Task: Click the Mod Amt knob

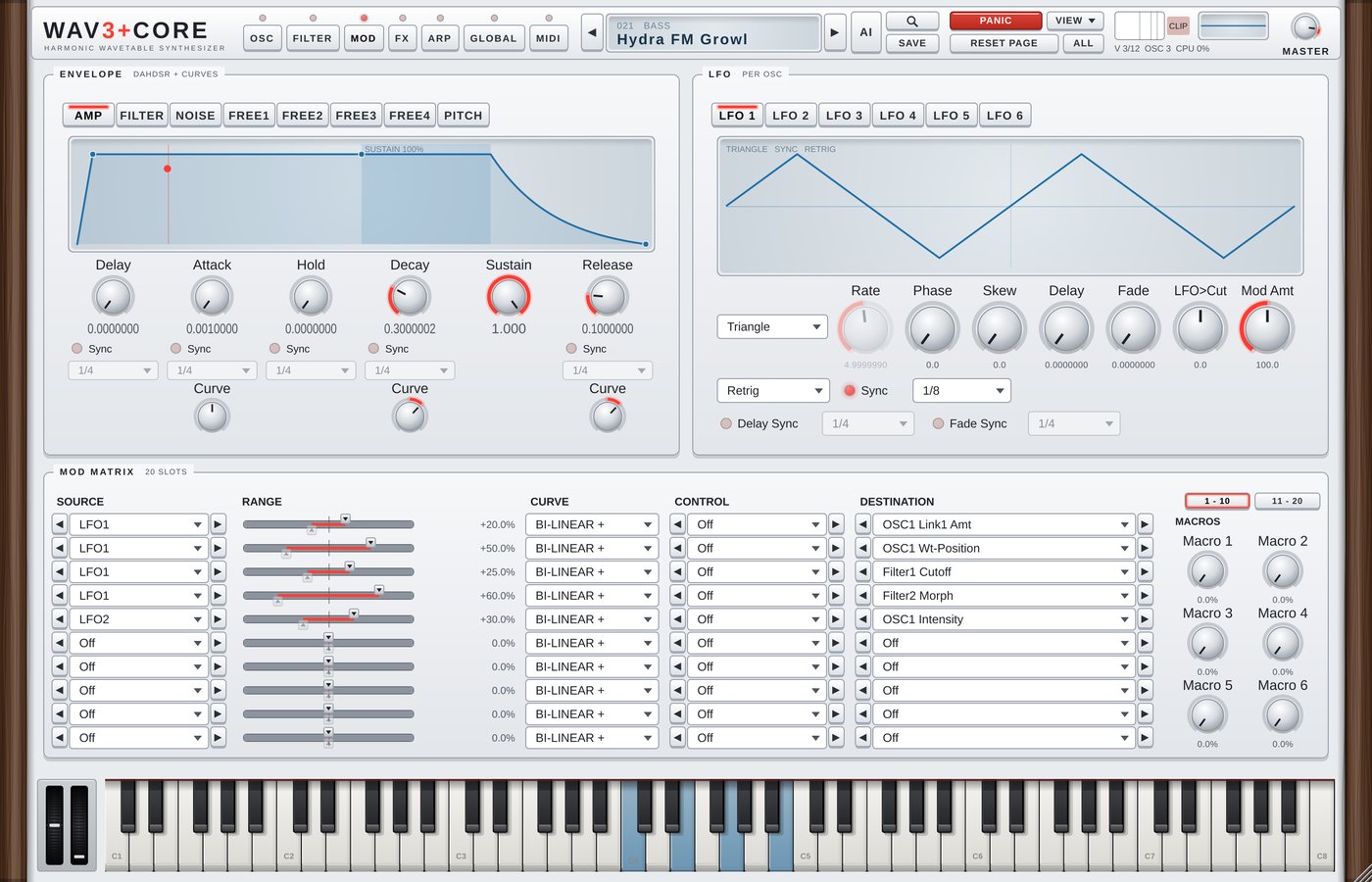Action: point(1267,328)
